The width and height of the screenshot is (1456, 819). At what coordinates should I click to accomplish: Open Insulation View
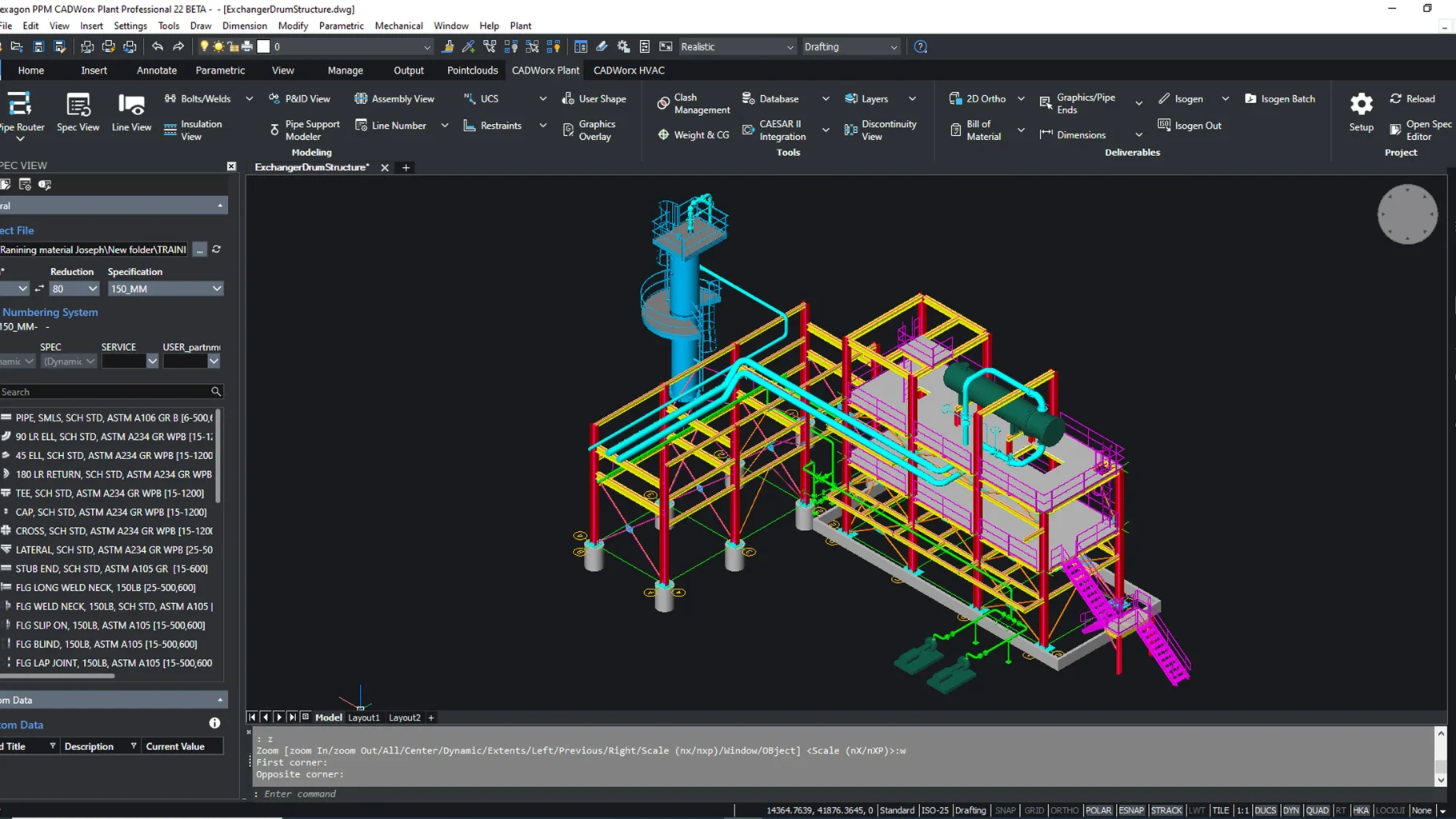coord(193,130)
